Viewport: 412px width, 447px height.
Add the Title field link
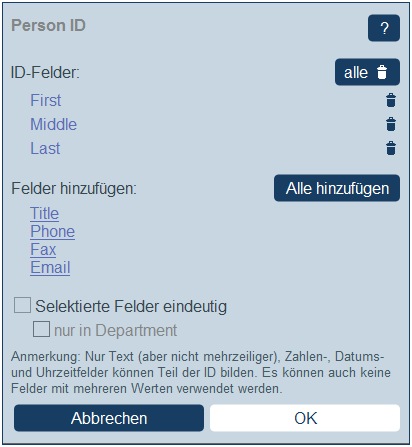coord(44,213)
